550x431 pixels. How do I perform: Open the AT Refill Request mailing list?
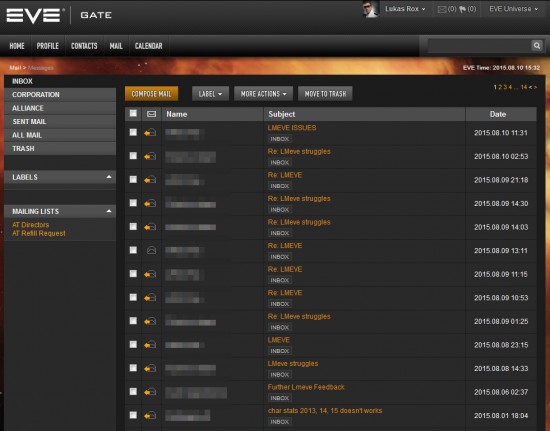pyautogui.click(x=39, y=234)
